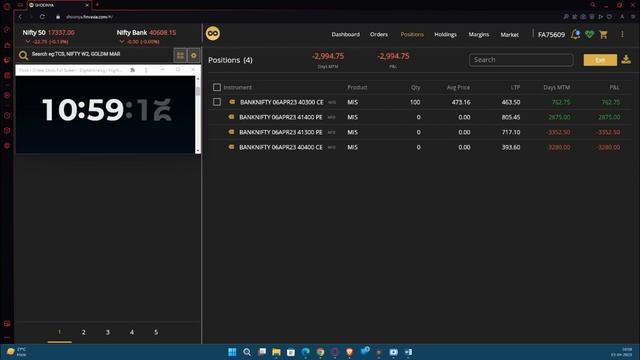Screen dimensions: 640x360
Task: Expand the Nifty Bank index chevron
Action: pyautogui.click(x=122, y=42)
